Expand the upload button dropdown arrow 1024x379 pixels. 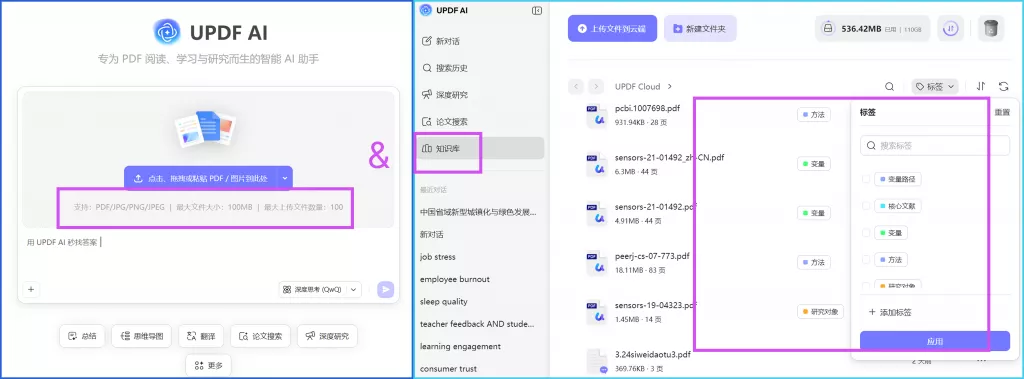point(285,178)
